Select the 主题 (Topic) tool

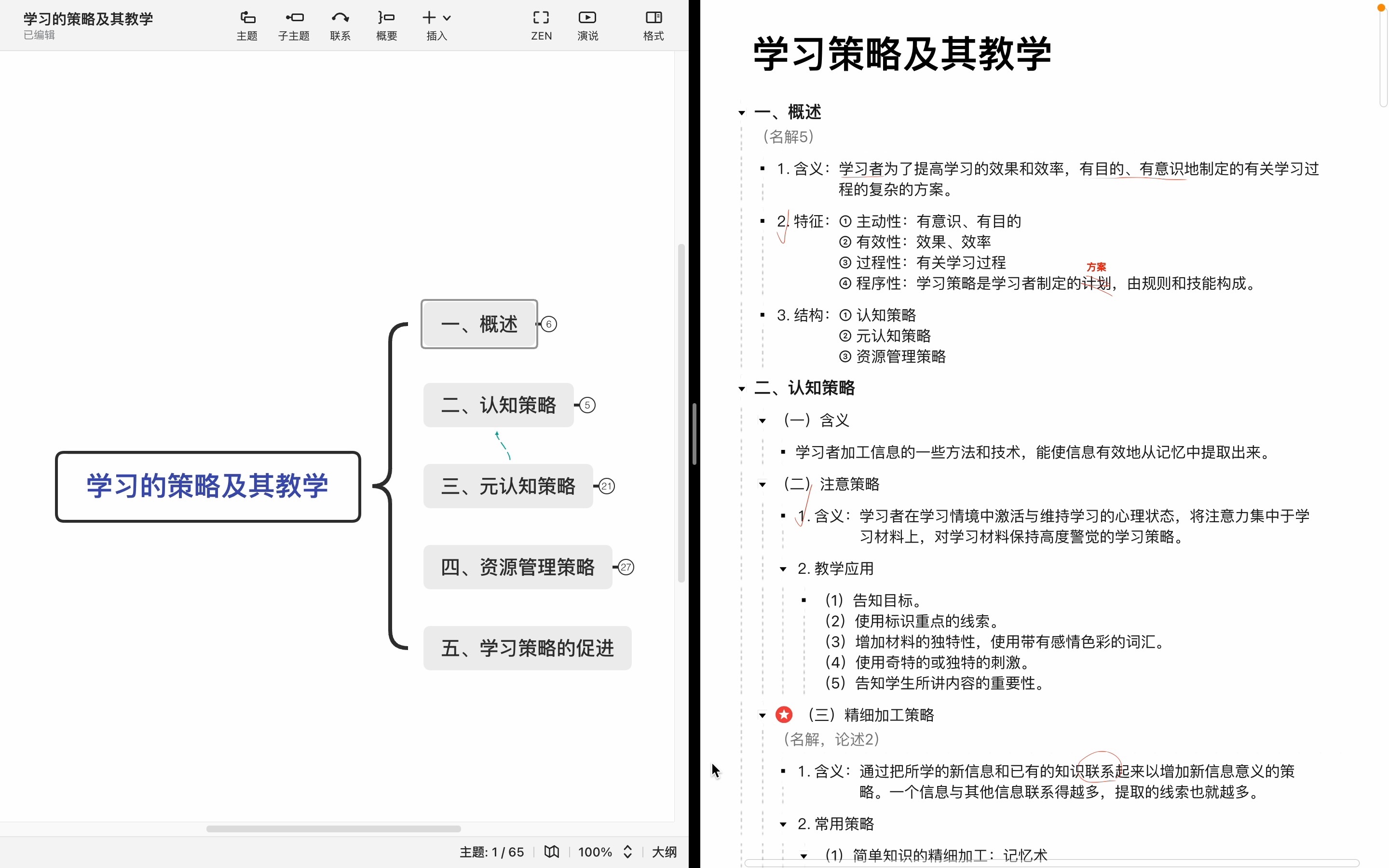[247, 24]
